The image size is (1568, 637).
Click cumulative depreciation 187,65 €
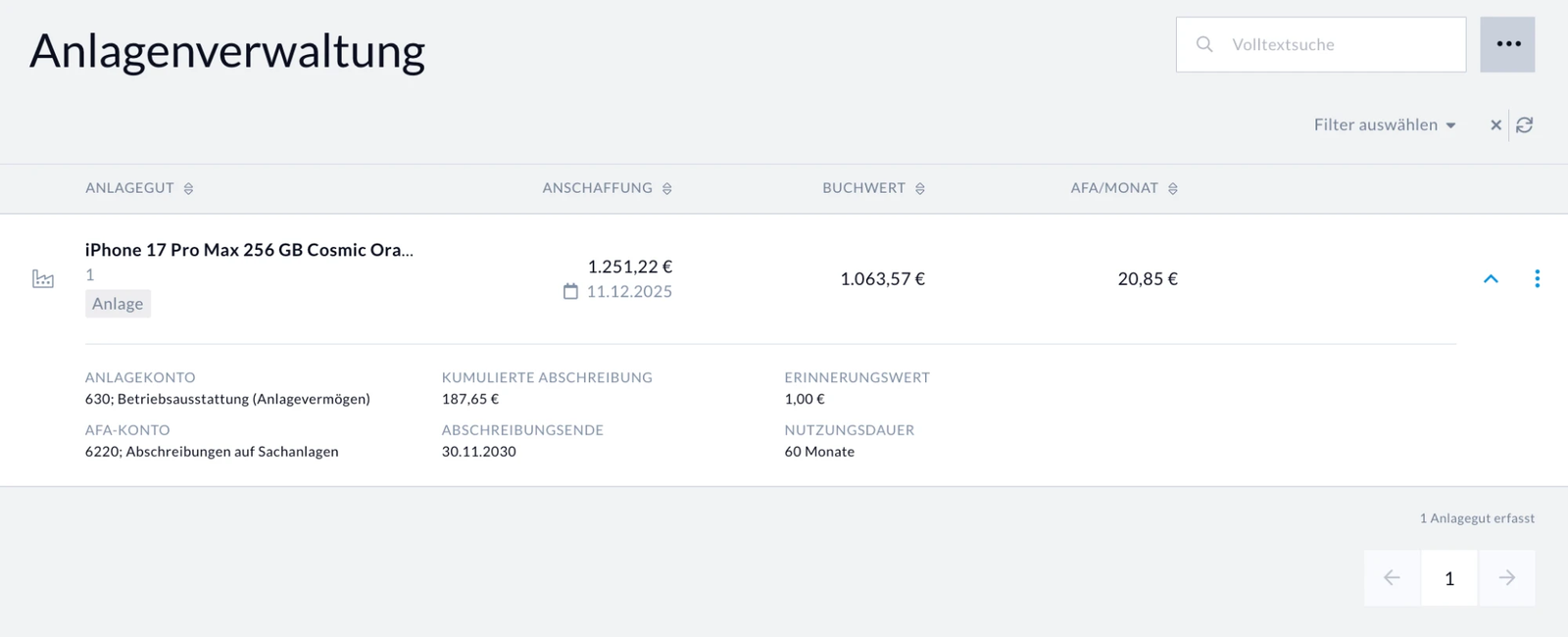coord(470,399)
